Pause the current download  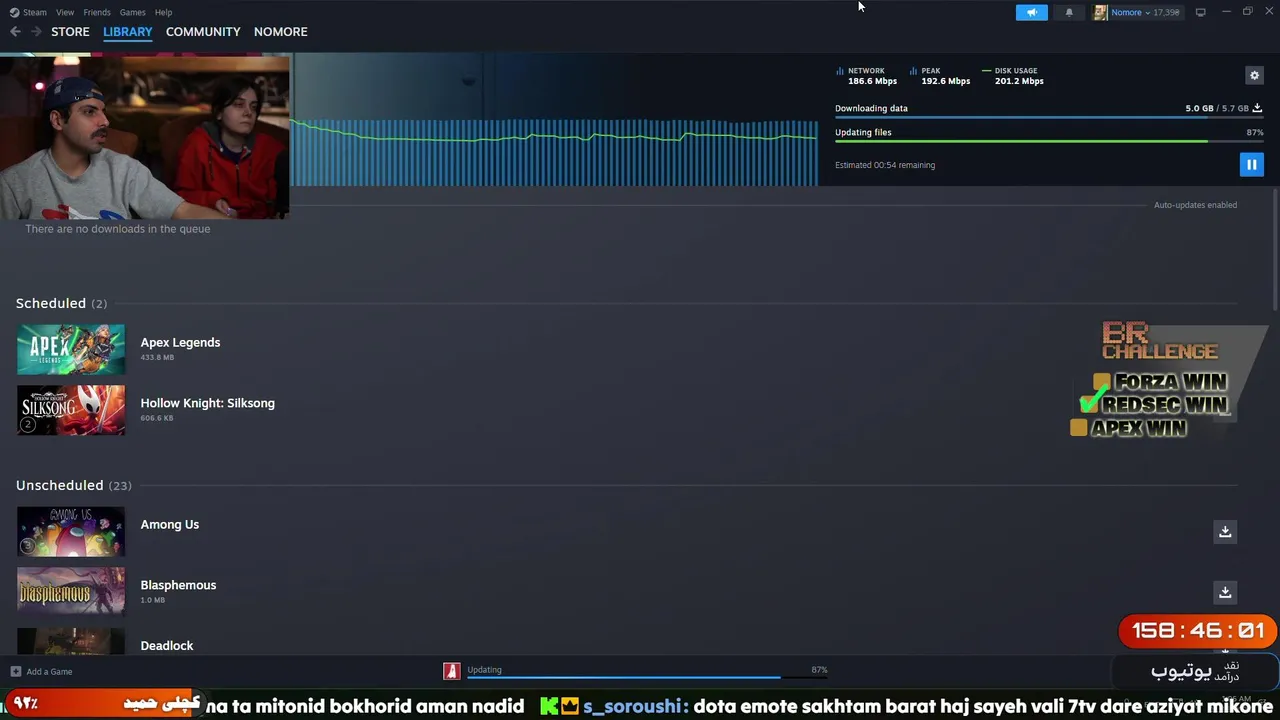[1251, 165]
